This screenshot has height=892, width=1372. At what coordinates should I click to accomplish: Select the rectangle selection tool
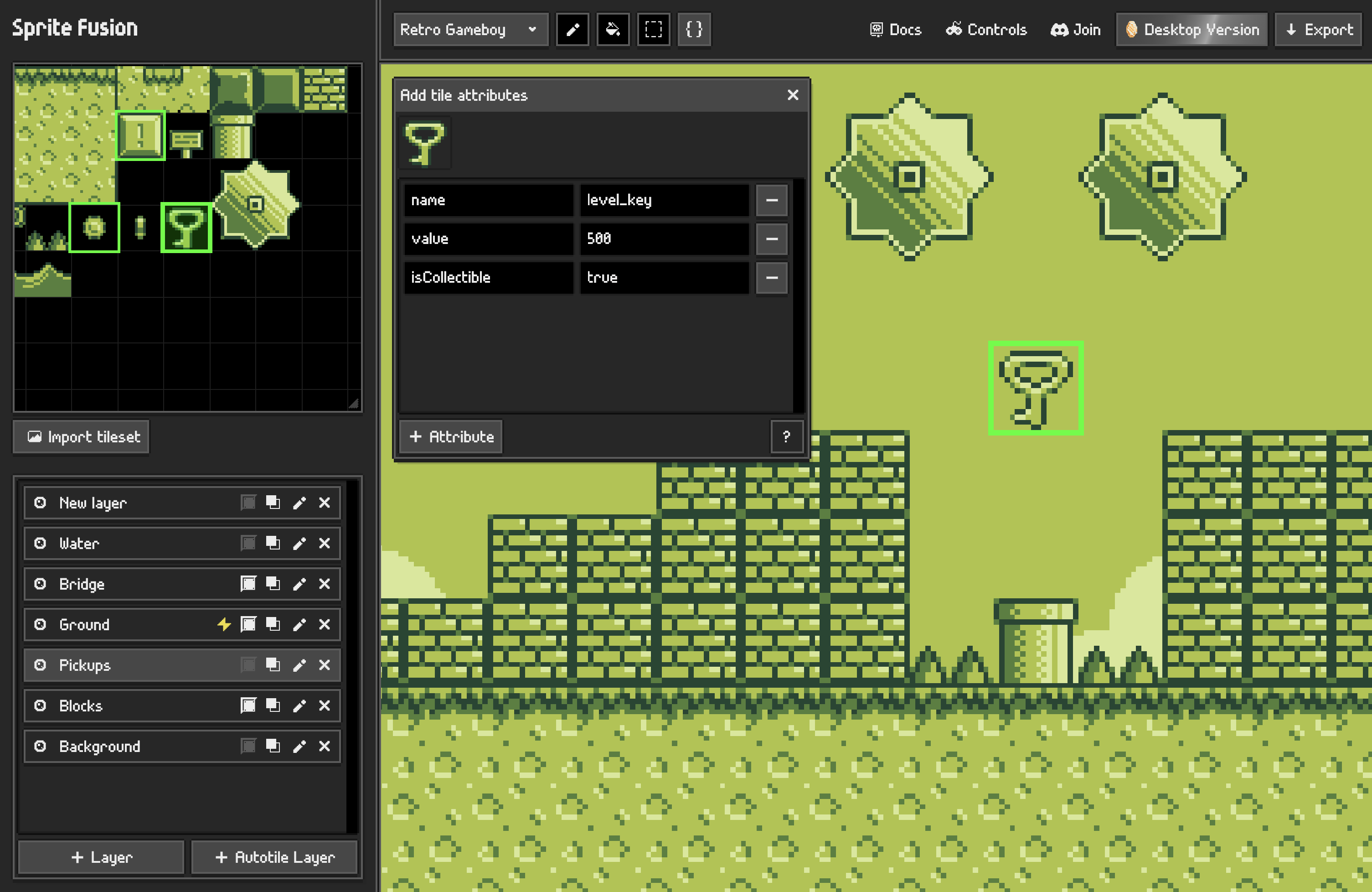[x=654, y=29]
